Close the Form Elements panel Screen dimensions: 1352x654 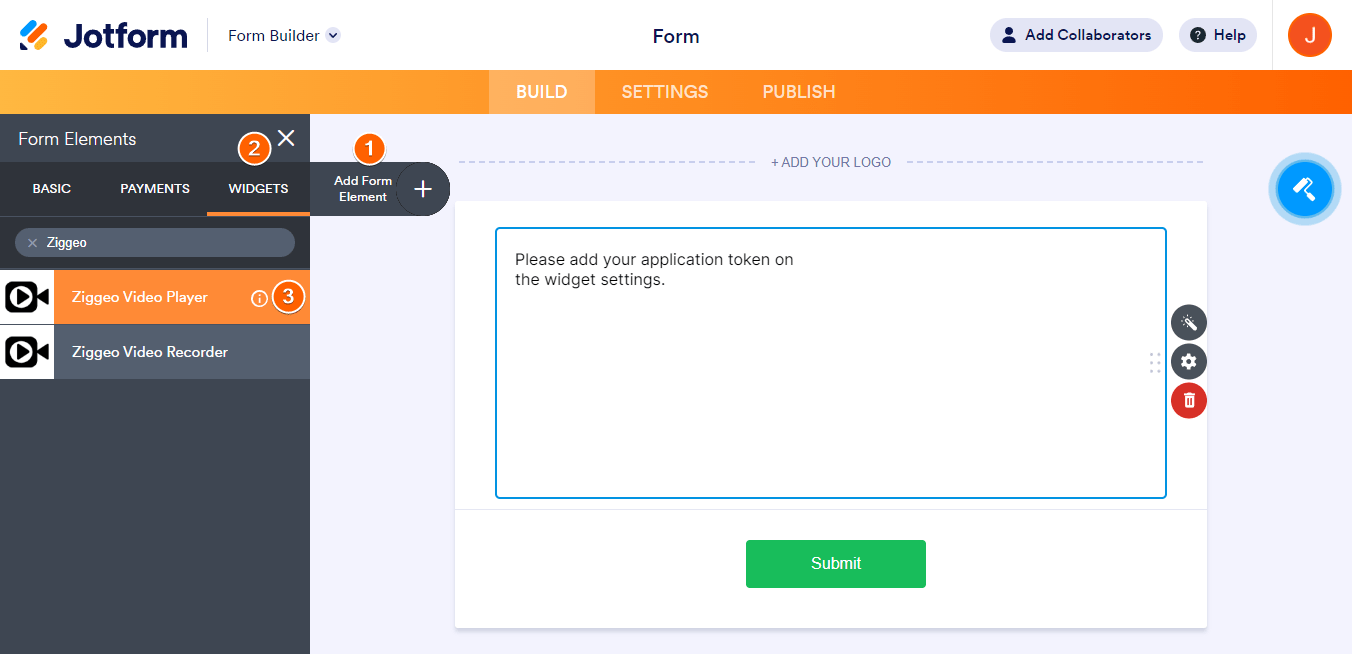coord(286,138)
